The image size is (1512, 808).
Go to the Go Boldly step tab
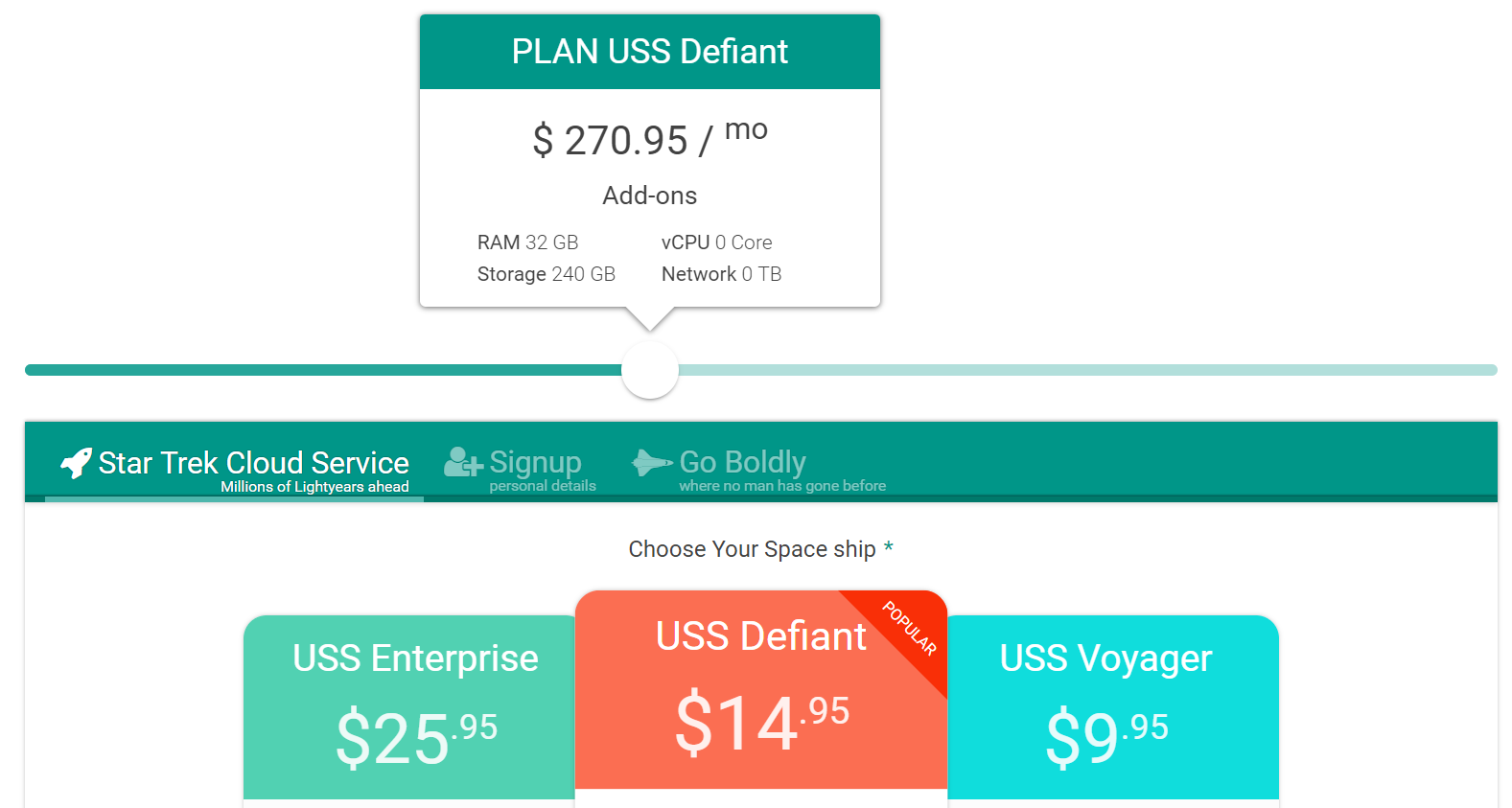758,470
